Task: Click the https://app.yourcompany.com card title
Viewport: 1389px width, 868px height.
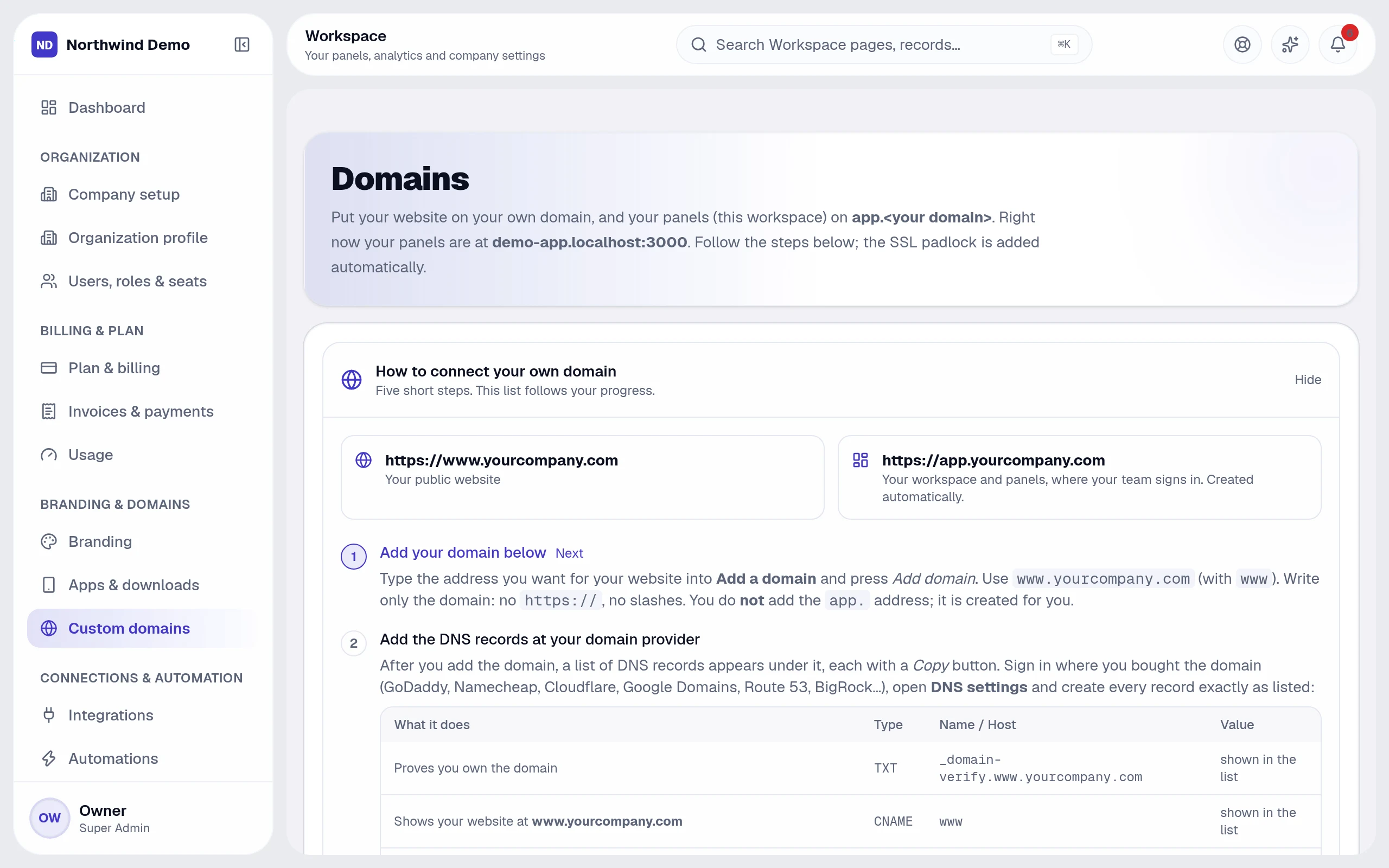Action: tap(993, 460)
